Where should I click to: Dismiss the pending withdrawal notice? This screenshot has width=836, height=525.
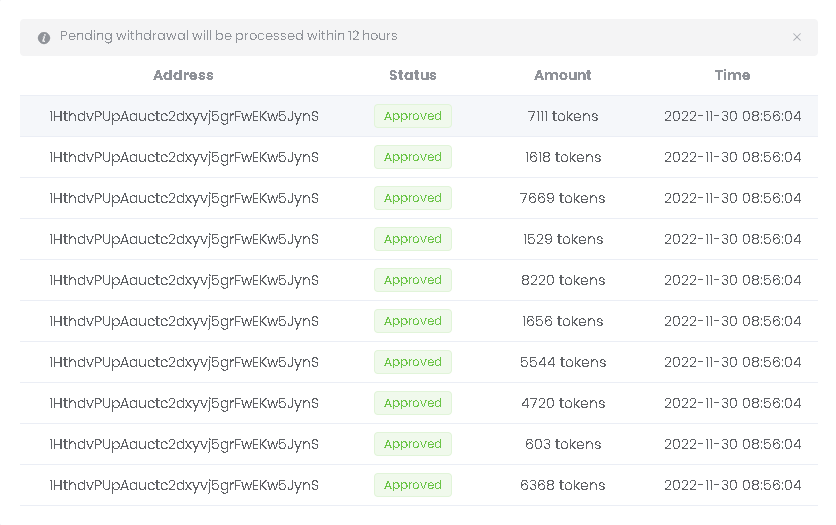(797, 37)
